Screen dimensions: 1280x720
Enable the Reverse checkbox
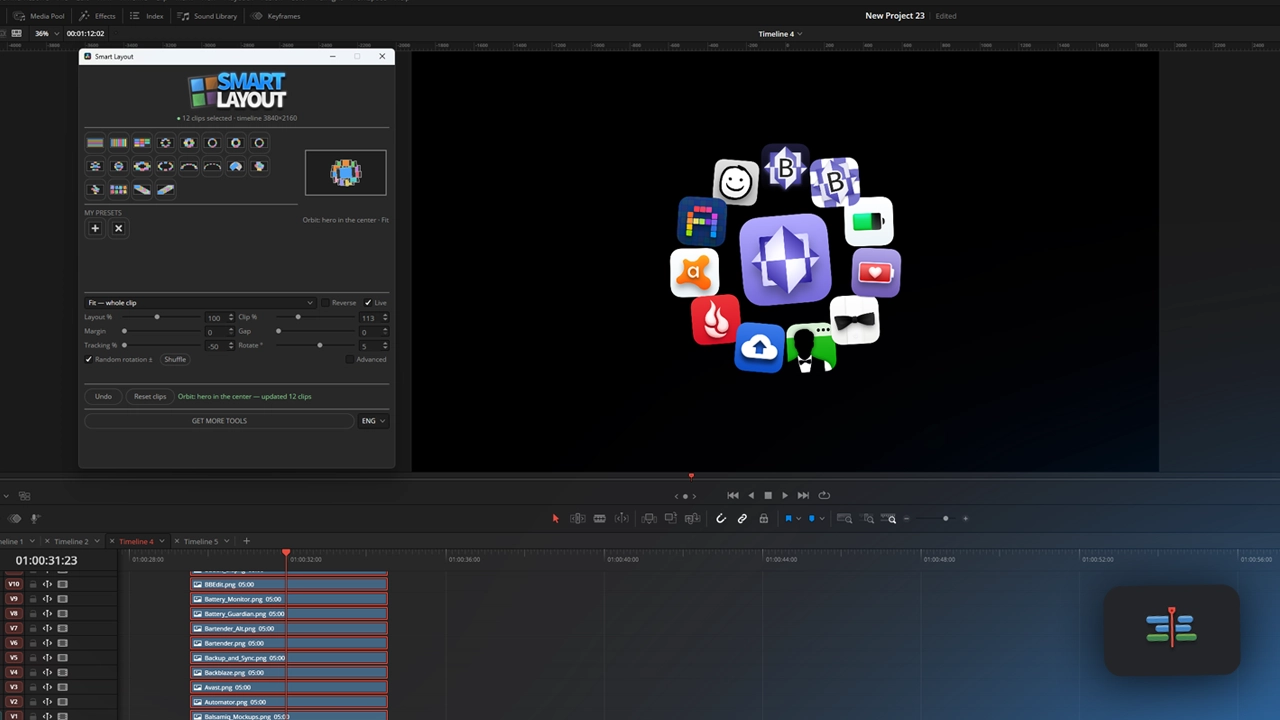pyautogui.click(x=325, y=303)
